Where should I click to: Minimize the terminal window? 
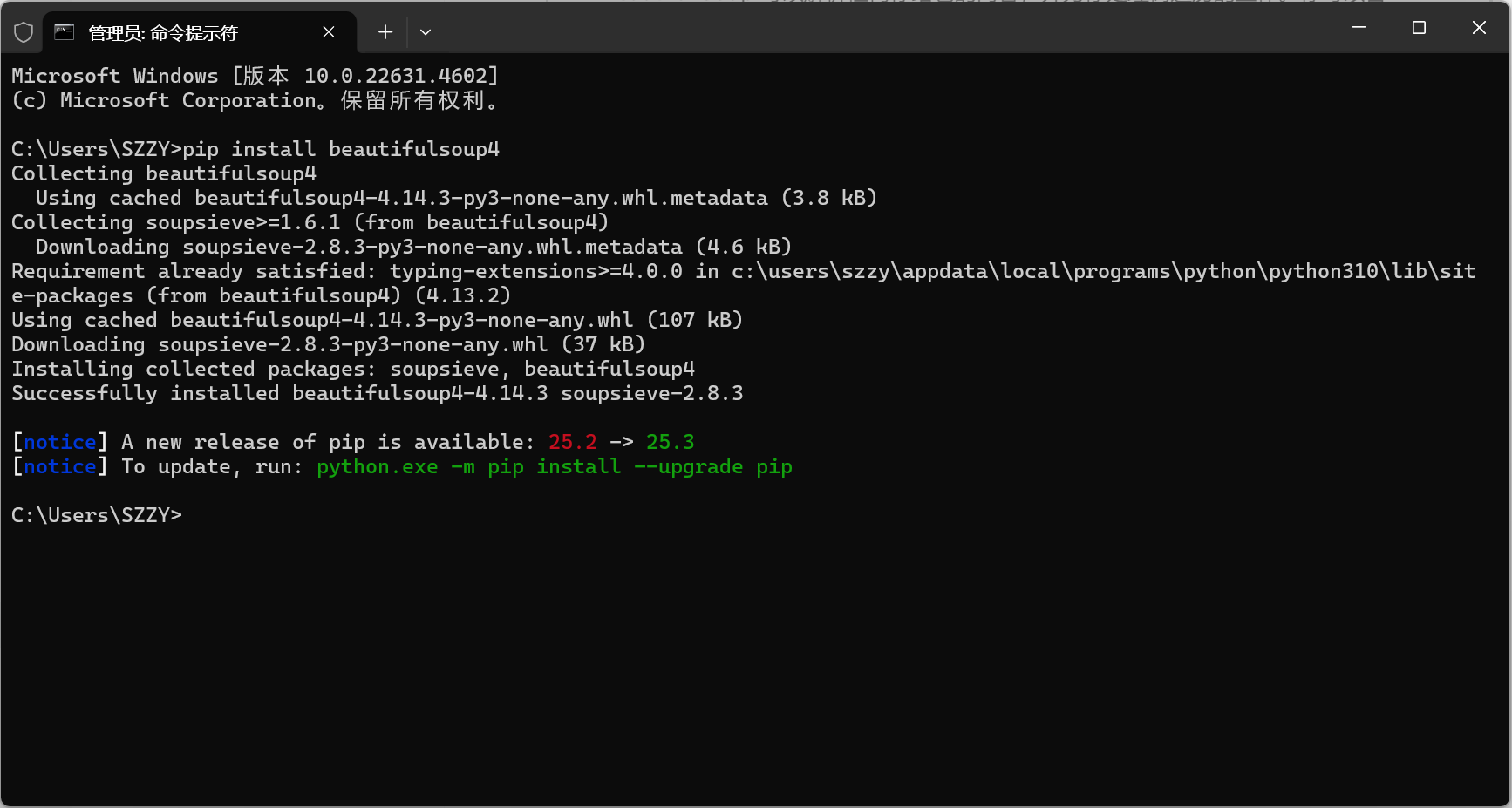[1359, 28]
